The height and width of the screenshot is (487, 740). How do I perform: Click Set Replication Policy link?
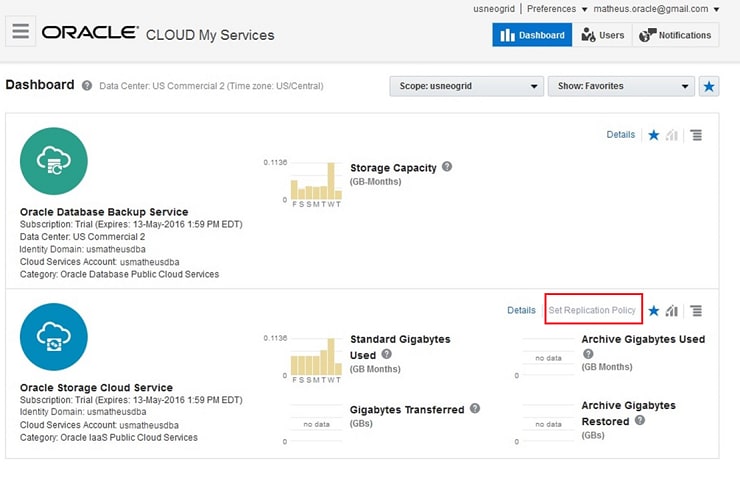[592, 310]
